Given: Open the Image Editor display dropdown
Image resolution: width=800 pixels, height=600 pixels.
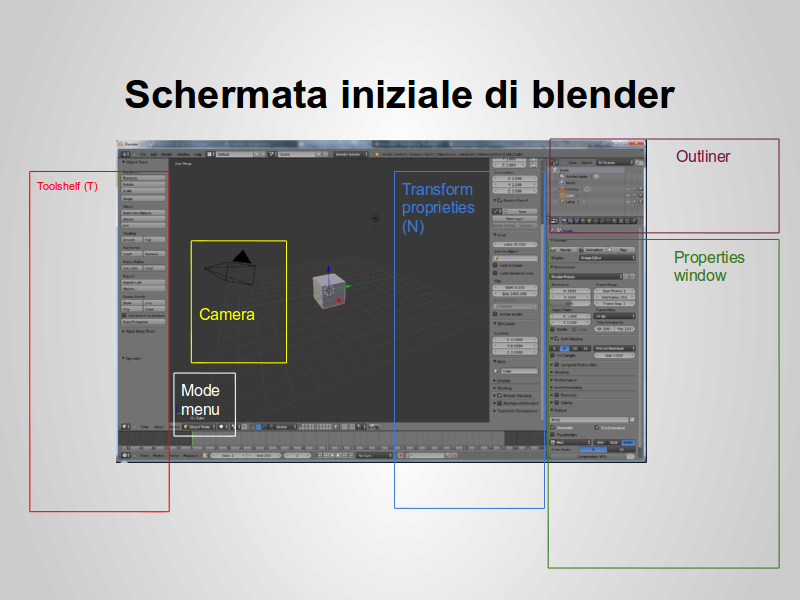Looking at the screenshot, I should (607, 258).
